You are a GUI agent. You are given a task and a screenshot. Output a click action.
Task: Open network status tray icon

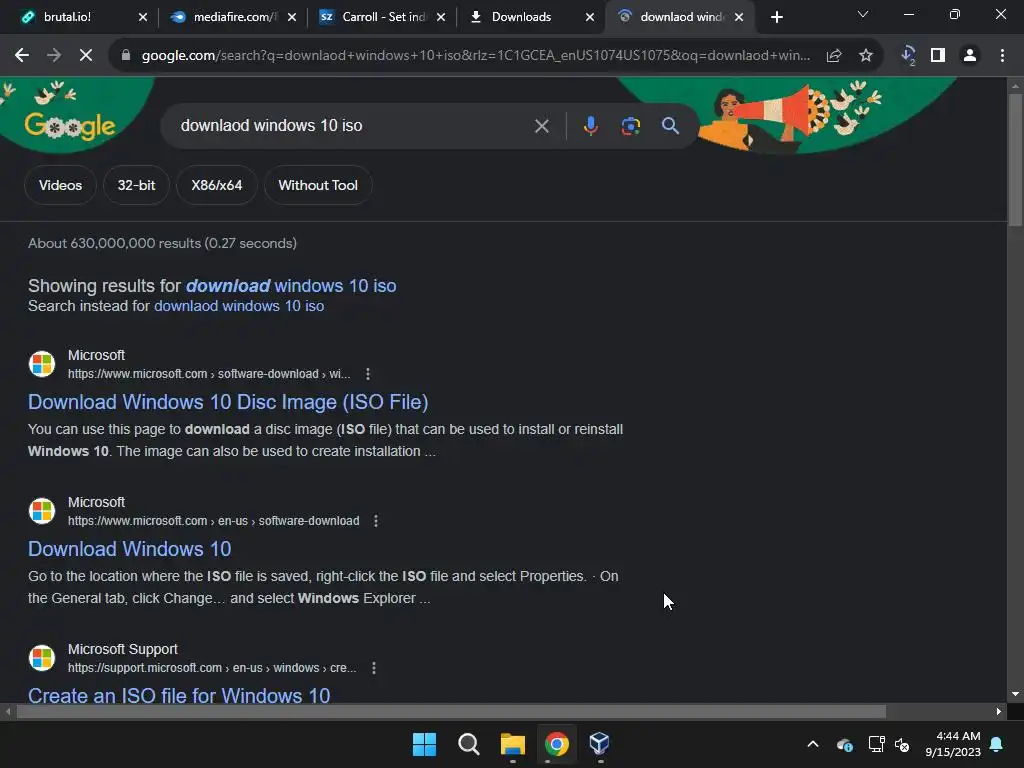[x=876, y=744]
